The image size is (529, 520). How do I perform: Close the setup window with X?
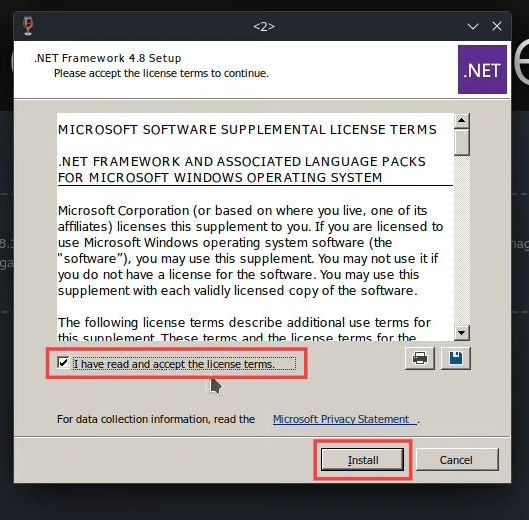click(497, 26)
